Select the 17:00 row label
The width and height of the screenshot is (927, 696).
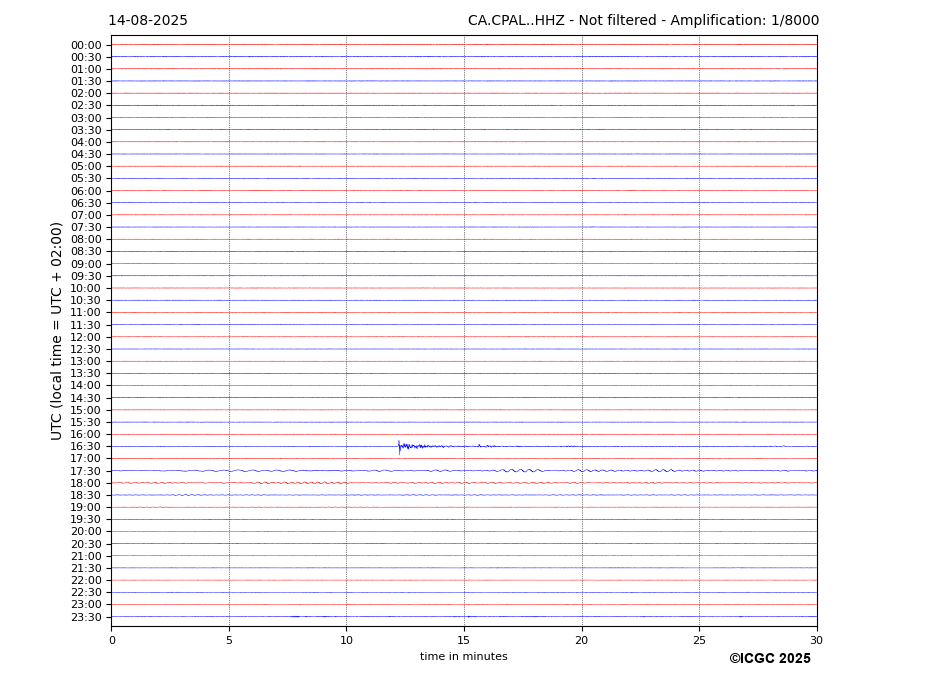(x=86, y=459)
